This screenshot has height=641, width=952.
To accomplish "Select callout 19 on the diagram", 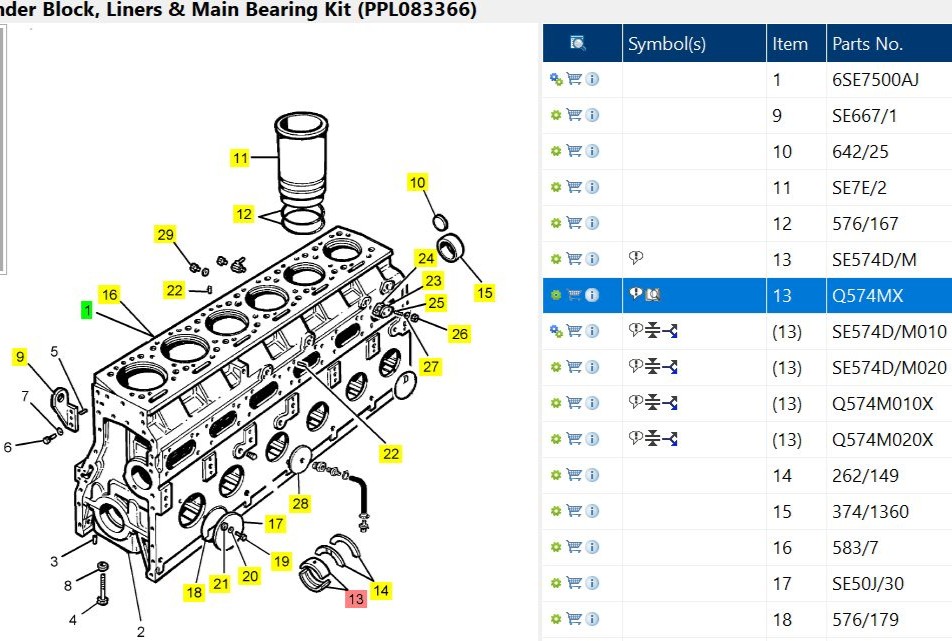I will (x=280, y=561).
